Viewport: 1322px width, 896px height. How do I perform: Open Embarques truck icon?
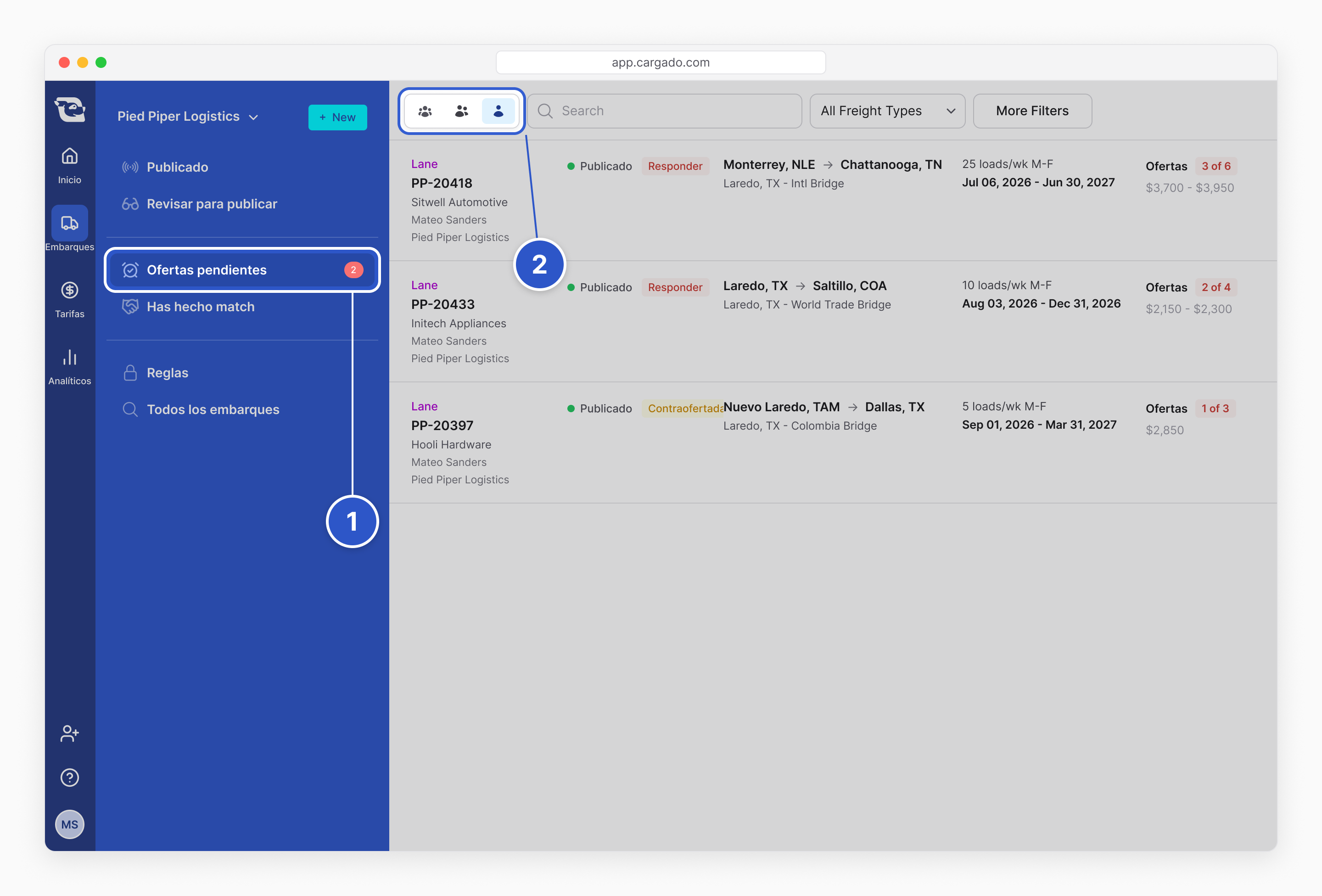tap(69, 223)
